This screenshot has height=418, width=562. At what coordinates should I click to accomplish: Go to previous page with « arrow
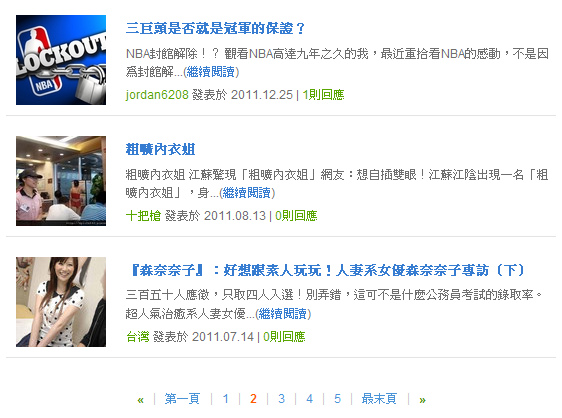coord(140,399)
